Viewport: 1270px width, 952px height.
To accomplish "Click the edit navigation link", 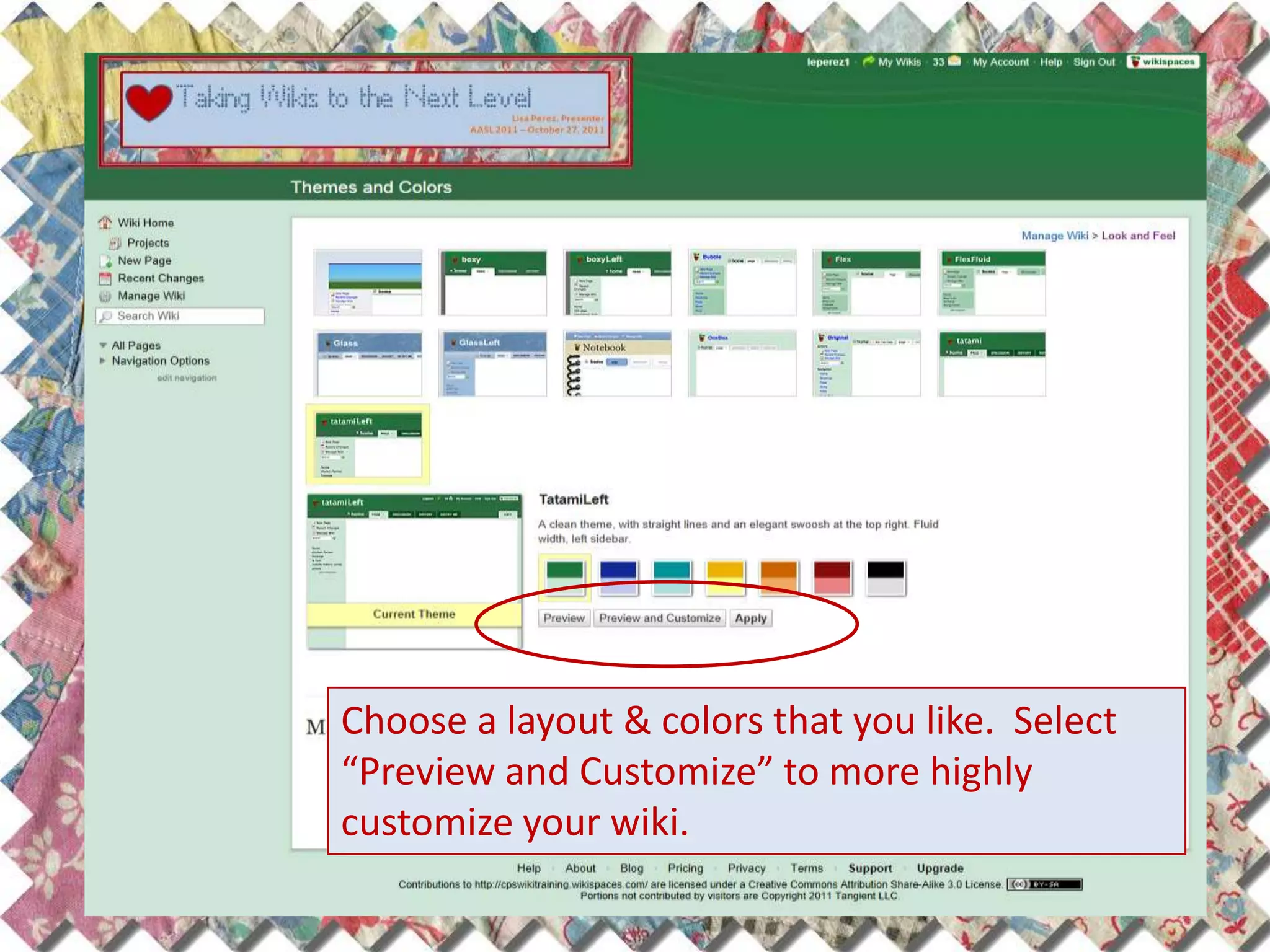I will [x=187, y=378].
